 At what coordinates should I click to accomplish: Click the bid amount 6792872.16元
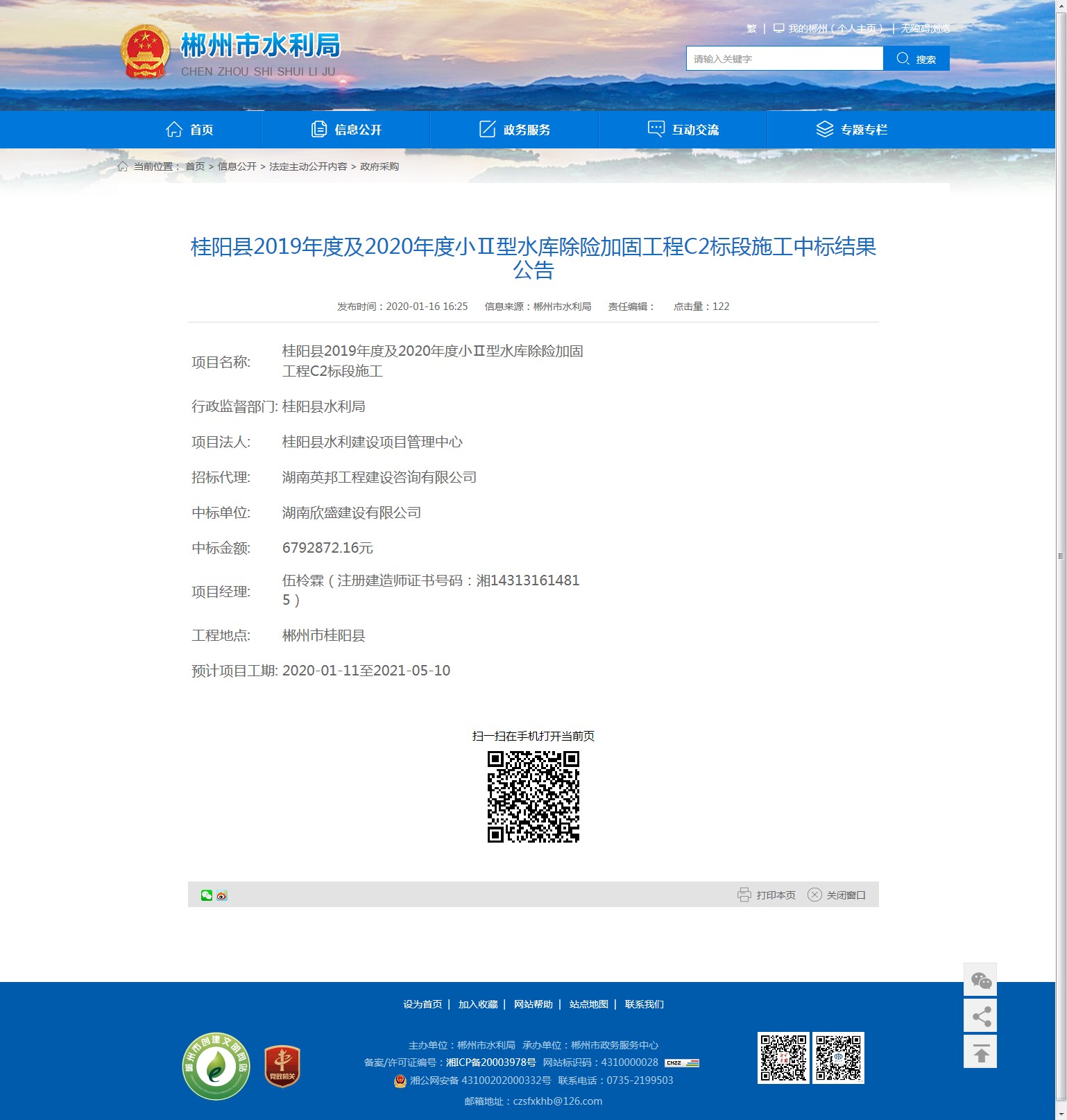click(327, 548)
